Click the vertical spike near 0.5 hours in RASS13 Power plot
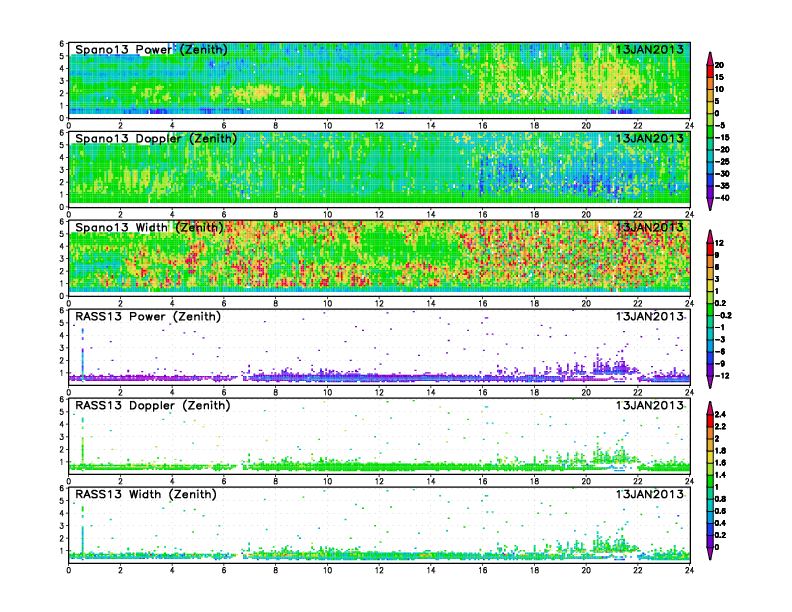The width and height of the screenshot is (792, 612). click(82, 353)
